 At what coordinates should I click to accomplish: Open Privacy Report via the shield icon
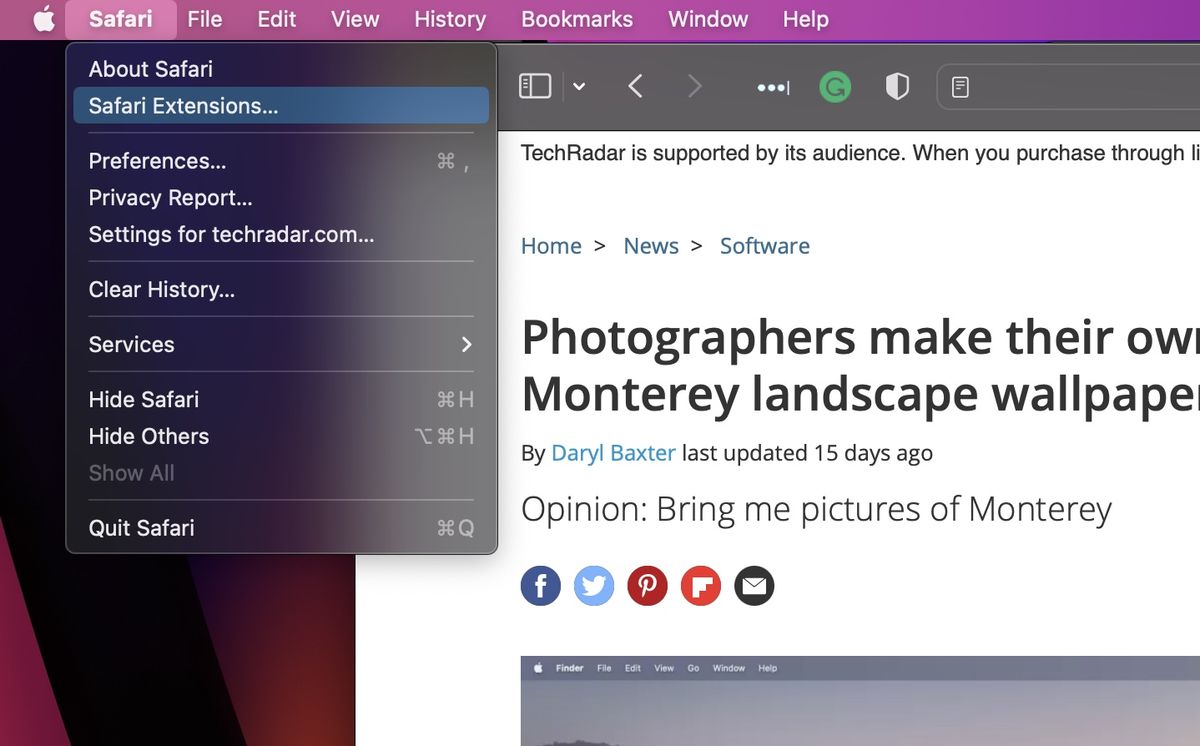(897, 86)
